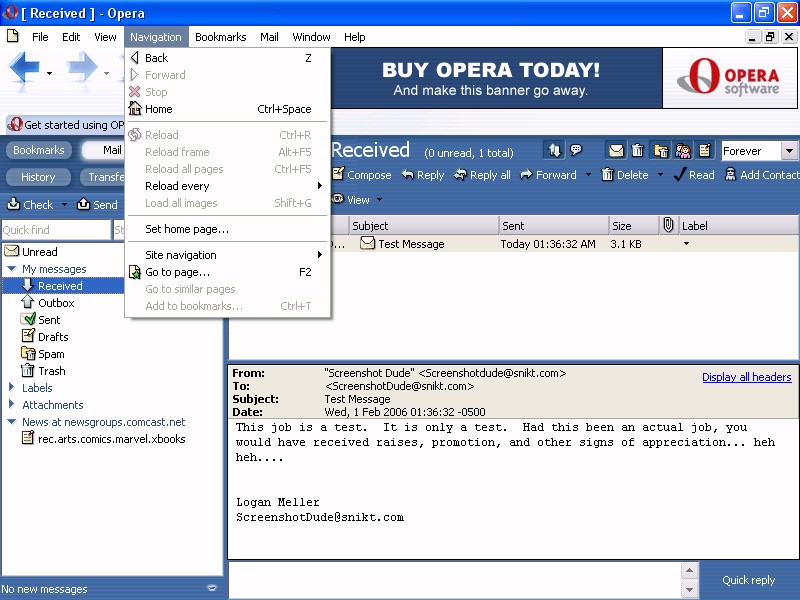800x600 pixels.
Task: Forward the message with the Forward button
Action: [548, 174]
